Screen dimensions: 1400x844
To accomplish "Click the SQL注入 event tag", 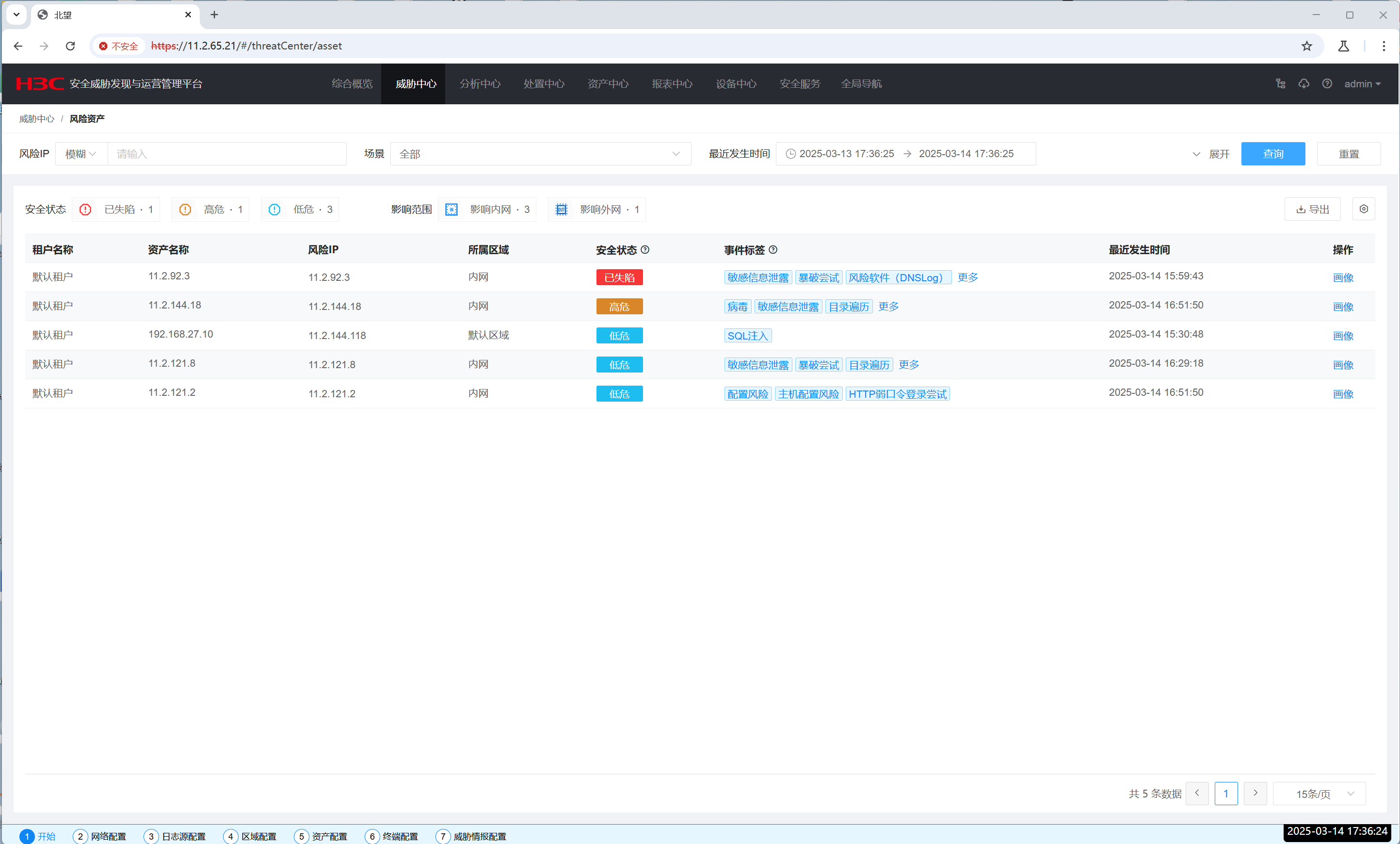I will tap(747, 335).
